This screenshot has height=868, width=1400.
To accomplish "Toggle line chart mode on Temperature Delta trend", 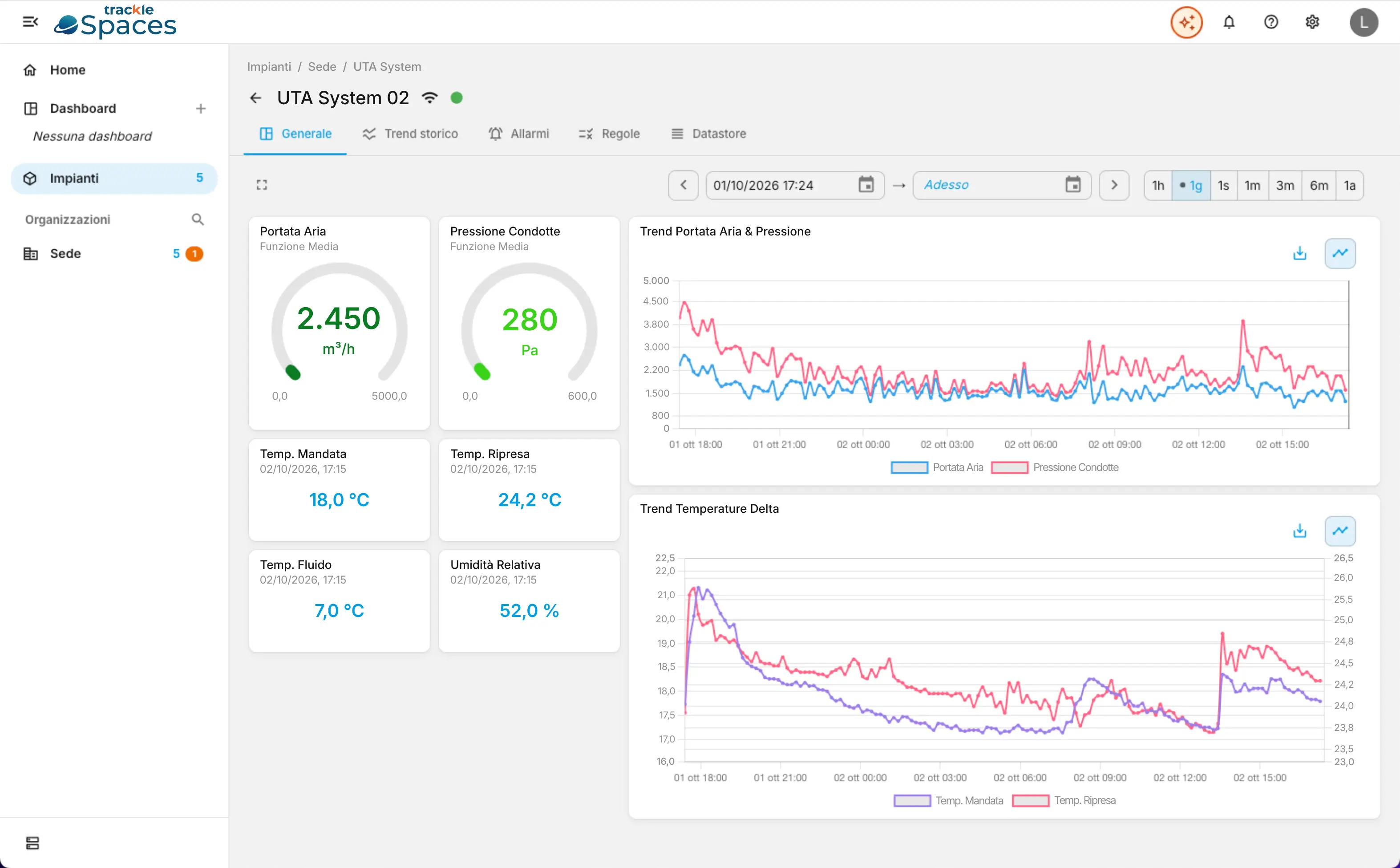I will [x=1340, y=531].
